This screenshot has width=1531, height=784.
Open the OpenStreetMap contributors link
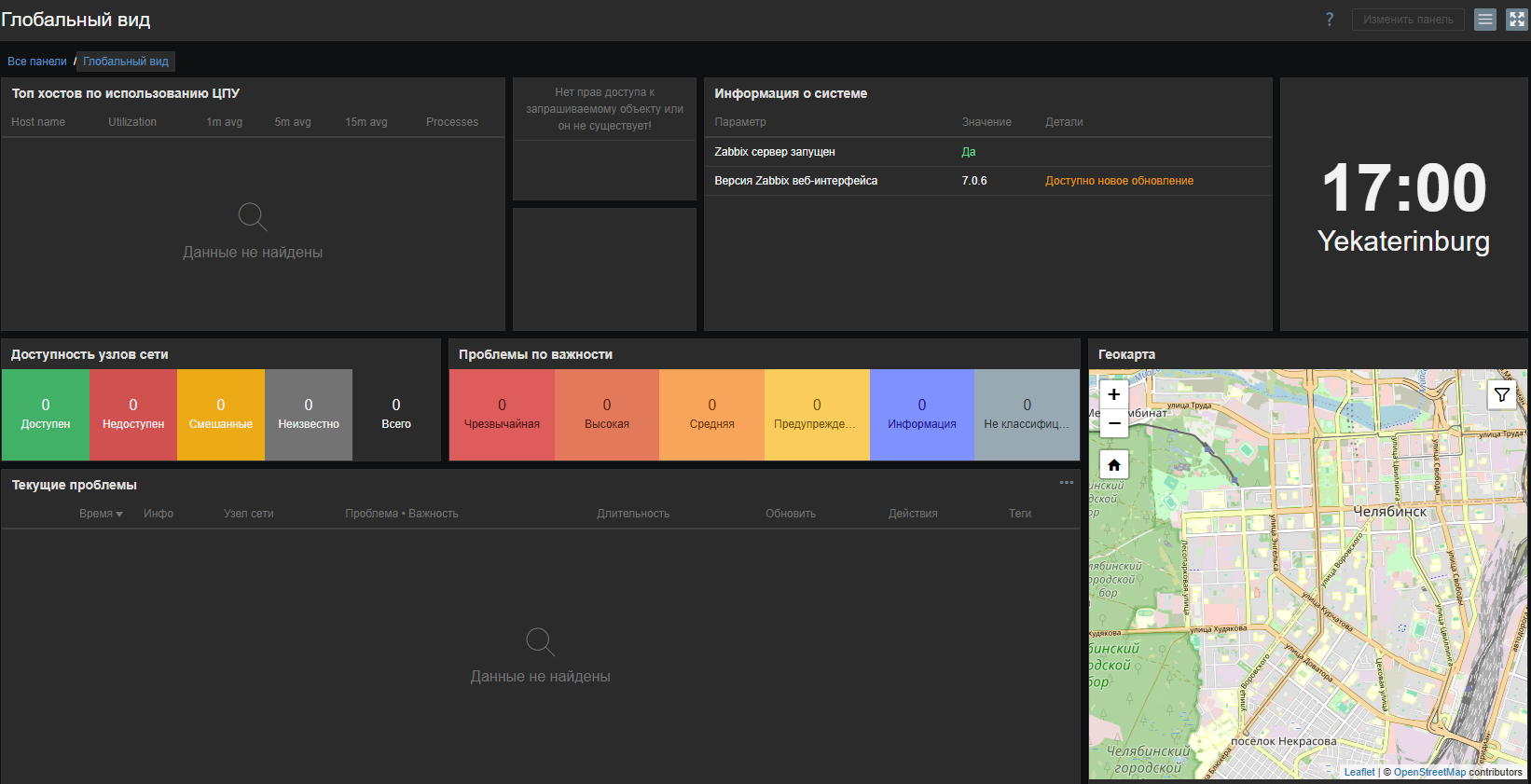tap(1429, 772)
